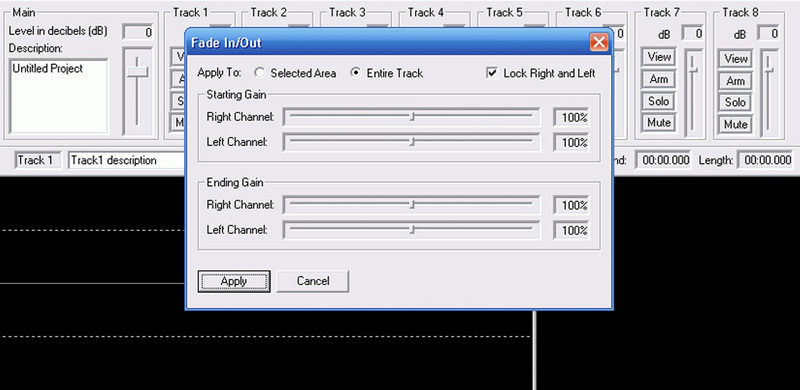Adjust Starting Gain Left Channel slider
Screen dimensions: 800x390
[x=412, y=142]
